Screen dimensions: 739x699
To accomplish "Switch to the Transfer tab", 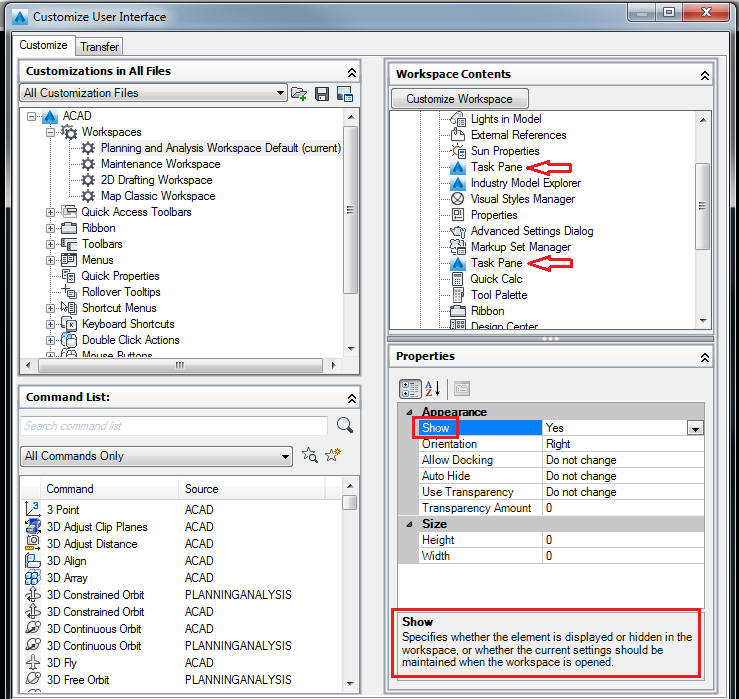I will (99, 47).
